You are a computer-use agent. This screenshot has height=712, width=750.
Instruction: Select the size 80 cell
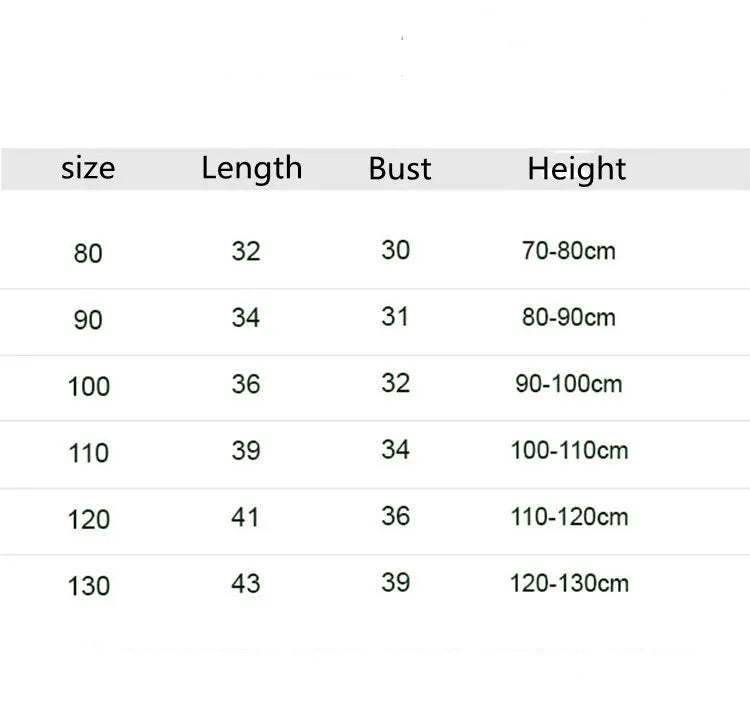[x=88, y=254]
